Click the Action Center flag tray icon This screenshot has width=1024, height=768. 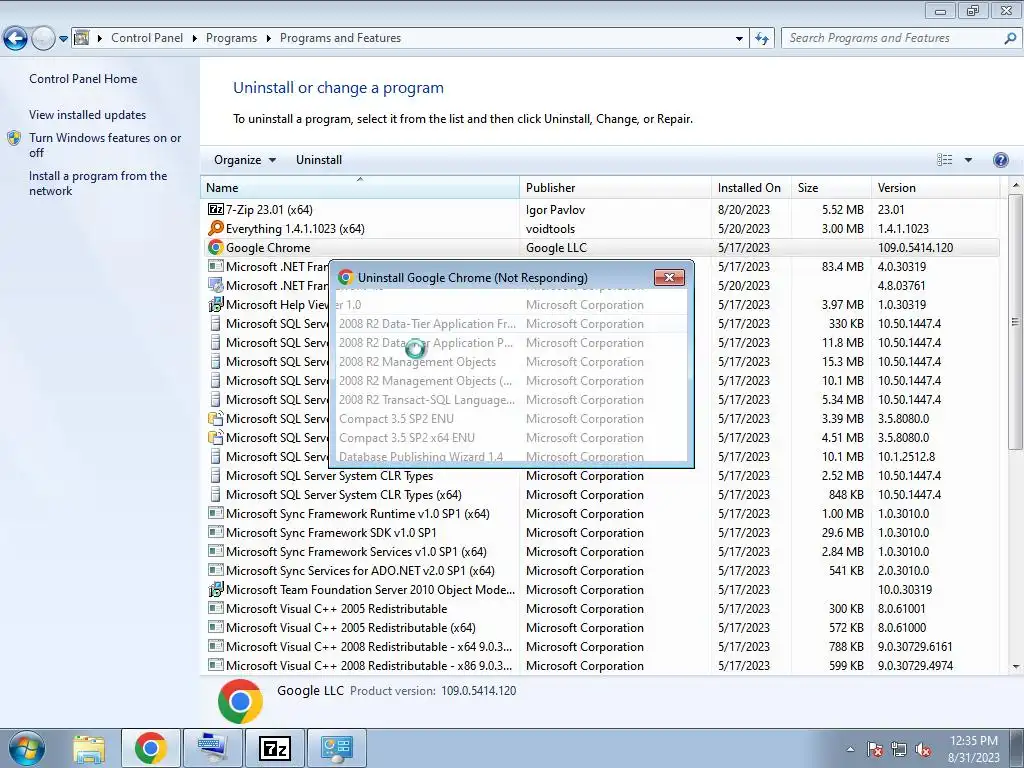pyautogui.click(x=875, y=749)
